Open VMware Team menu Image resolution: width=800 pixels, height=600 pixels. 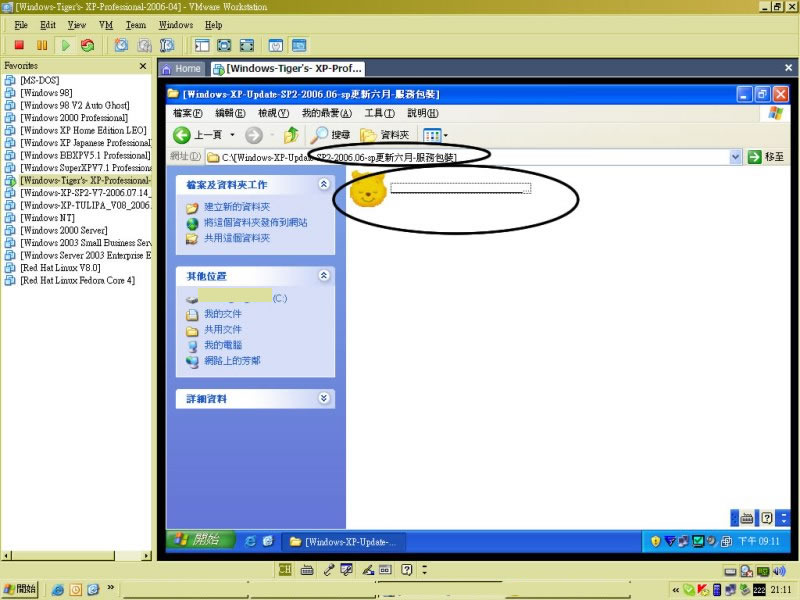(x=136, y=25)
